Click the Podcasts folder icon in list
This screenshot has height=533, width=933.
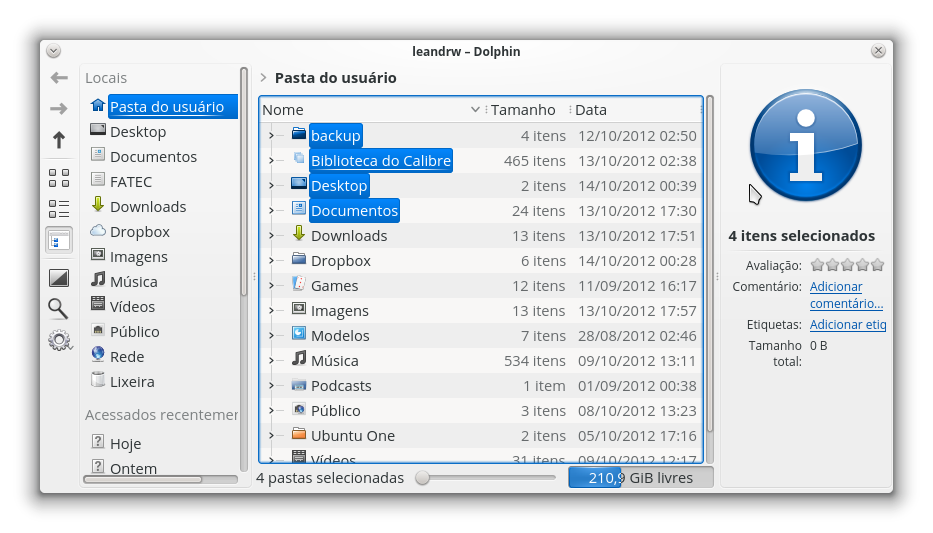(x=299, y=385)
